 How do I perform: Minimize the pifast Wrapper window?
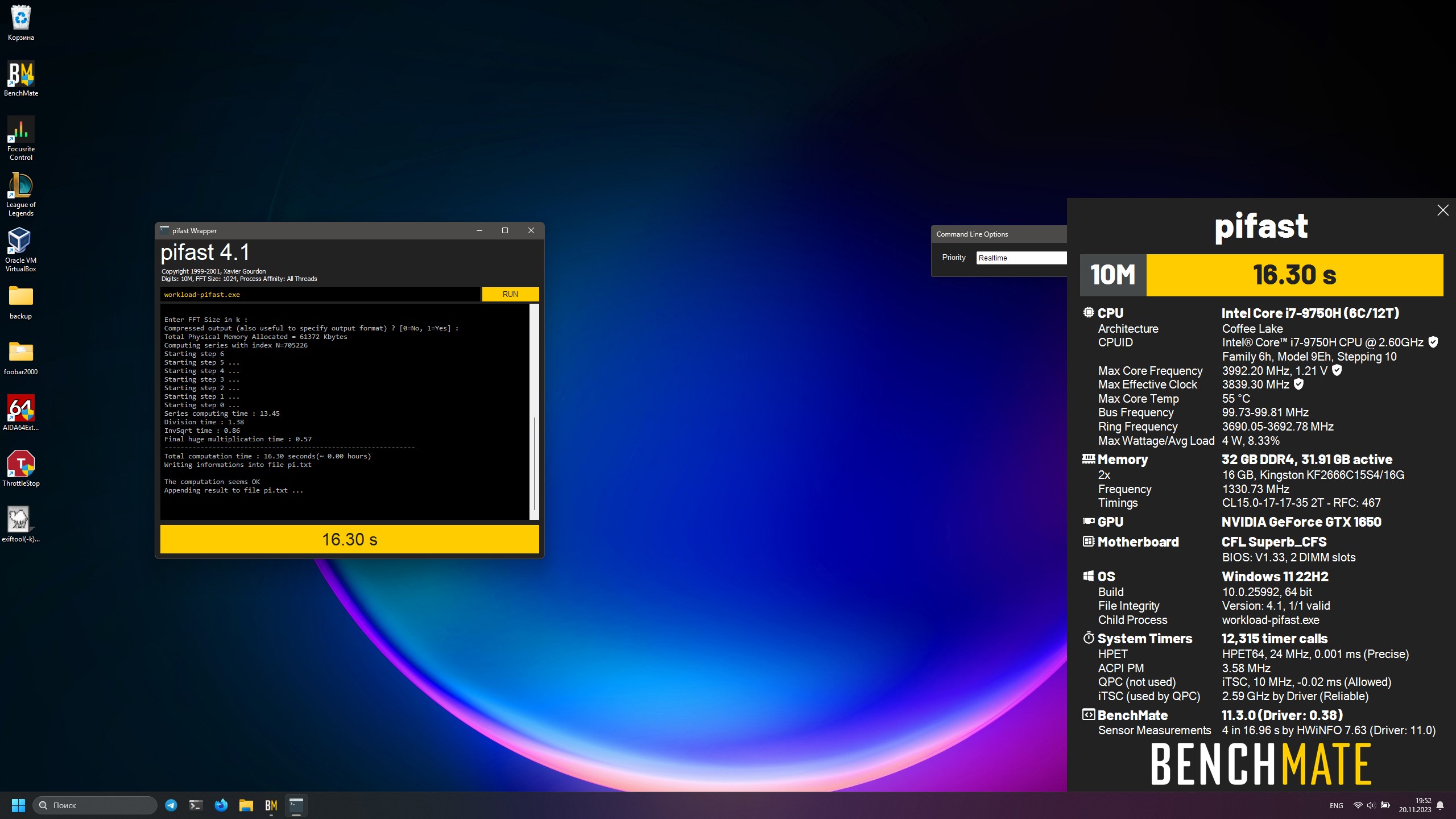click(x=479, y=230)
